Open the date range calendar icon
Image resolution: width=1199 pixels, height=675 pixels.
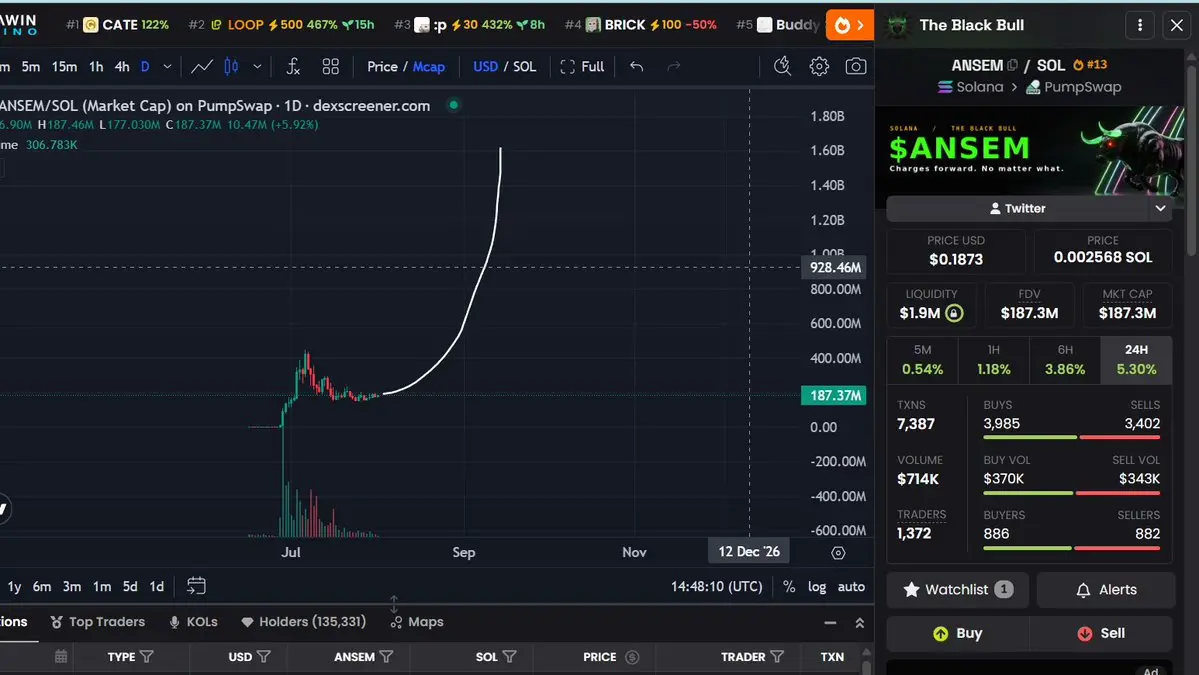(196, 586)
